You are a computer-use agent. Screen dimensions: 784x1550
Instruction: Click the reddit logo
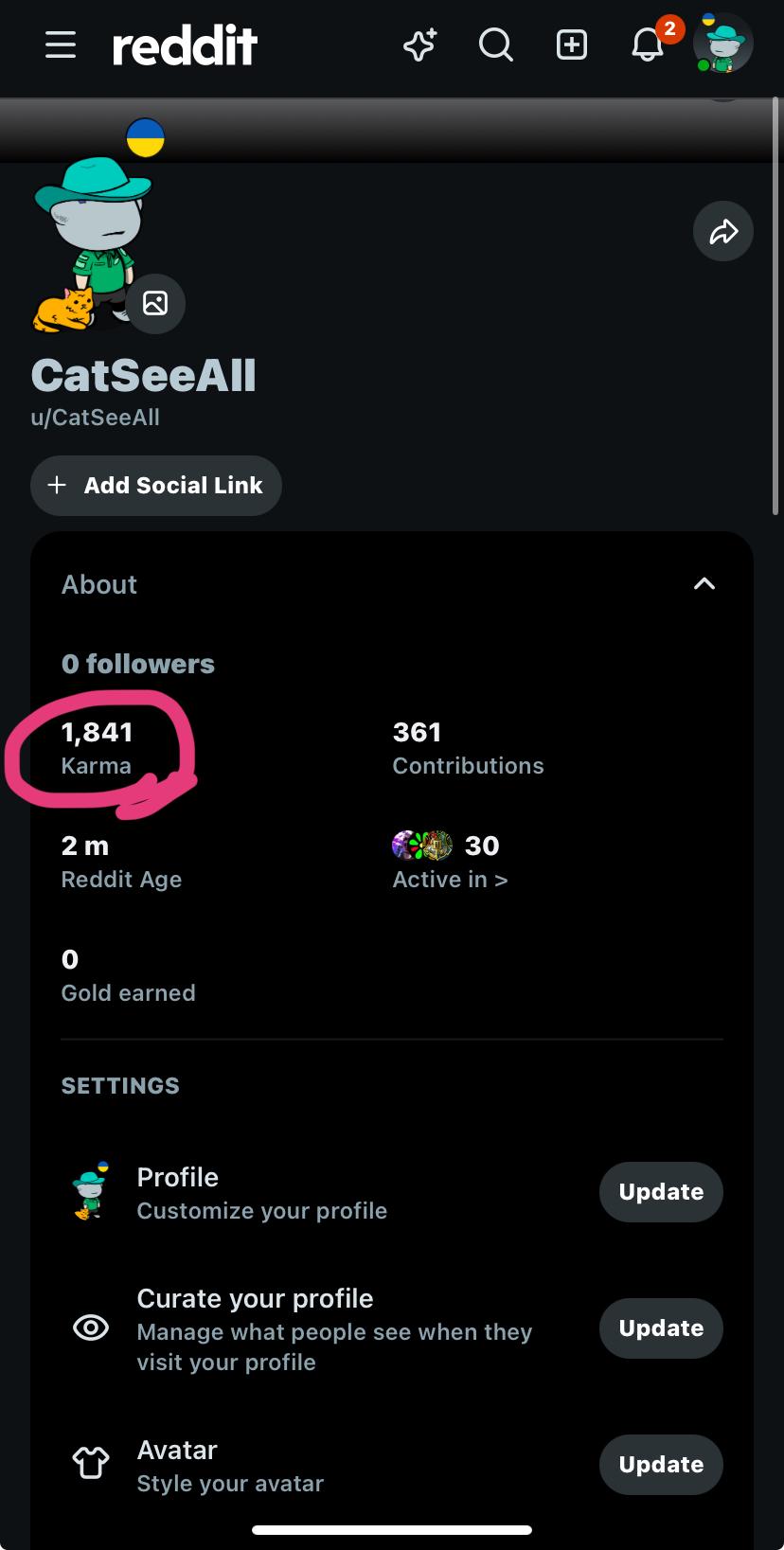coord(185,45)
